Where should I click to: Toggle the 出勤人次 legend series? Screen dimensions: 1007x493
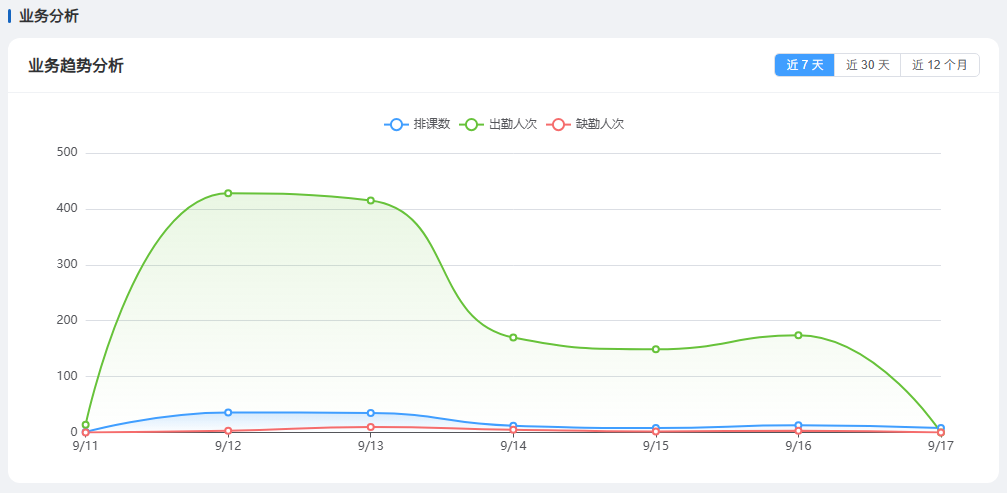498,125
